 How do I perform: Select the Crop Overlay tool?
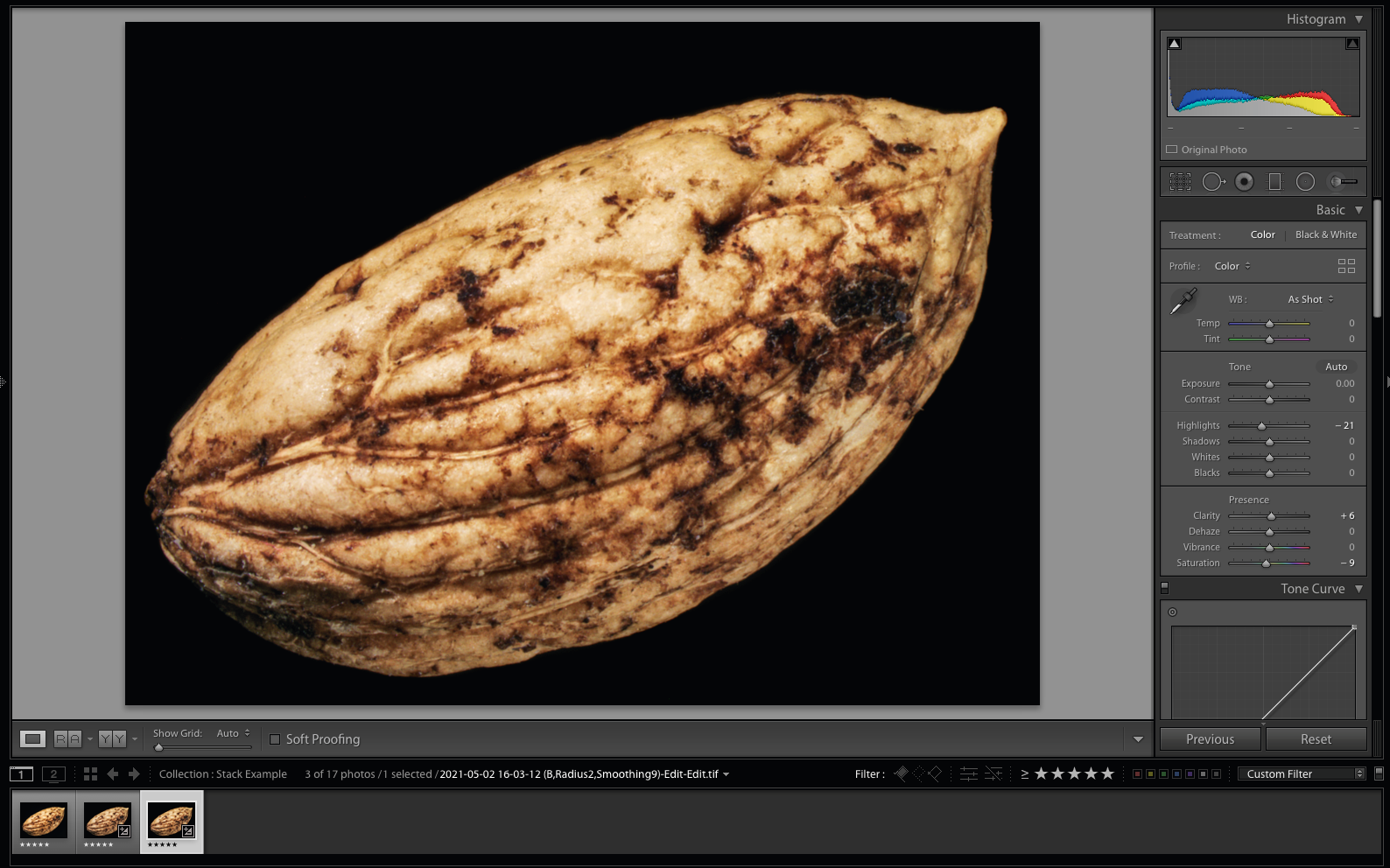click(1180, 182)
